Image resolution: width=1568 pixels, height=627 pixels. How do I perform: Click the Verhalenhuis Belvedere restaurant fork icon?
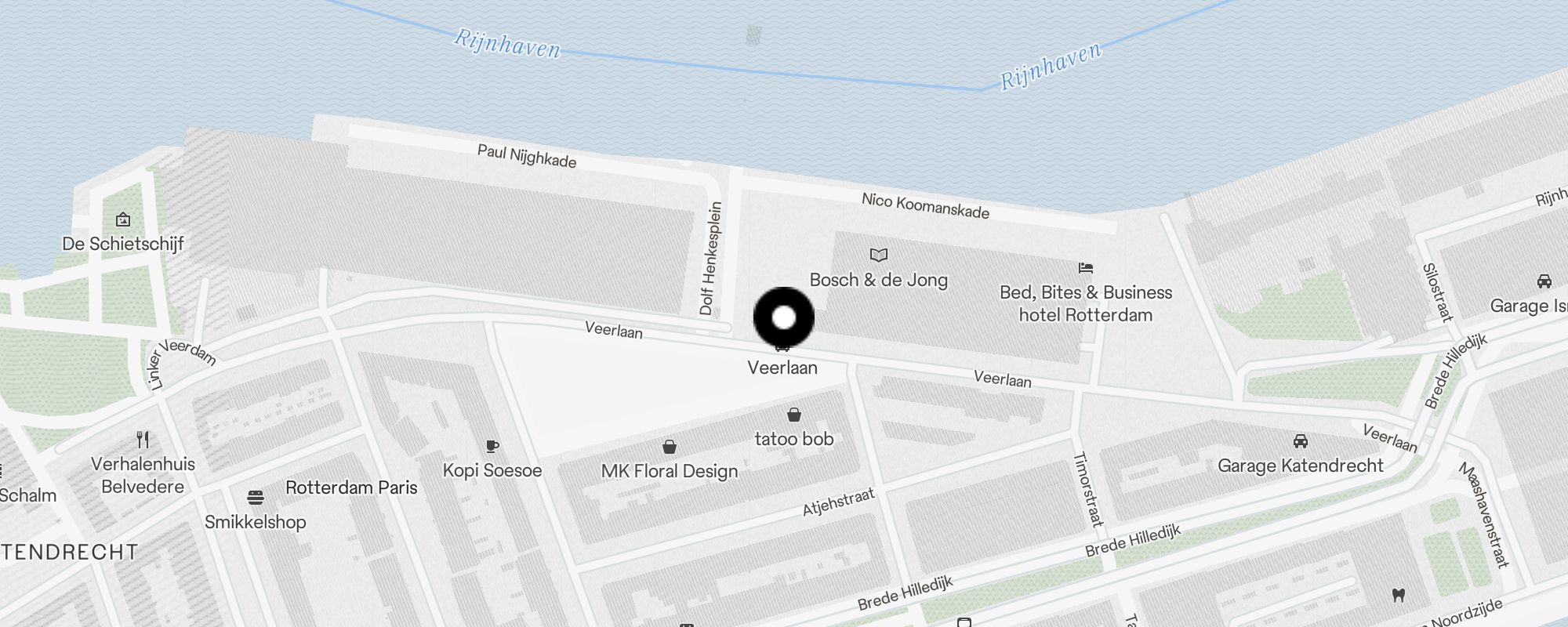(143, 439)
